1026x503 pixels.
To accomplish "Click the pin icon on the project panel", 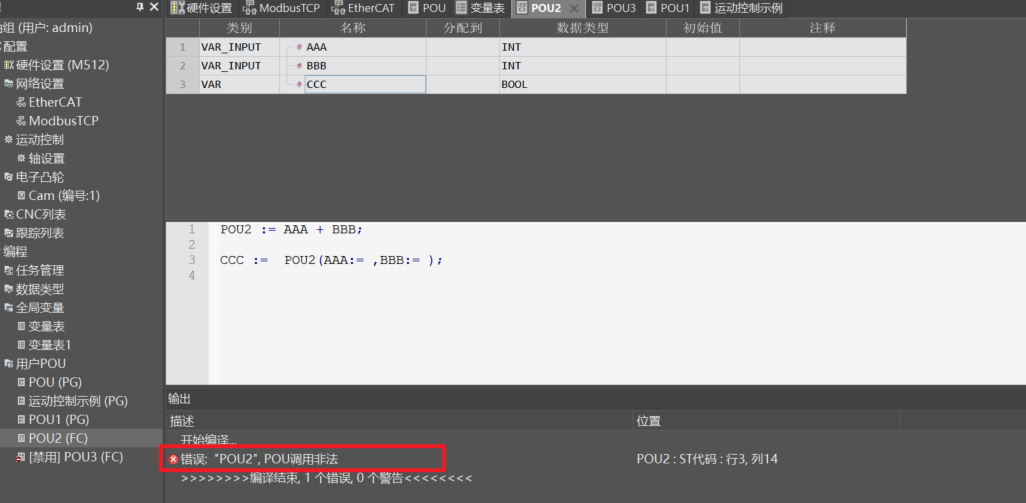I will pos(139,8).
